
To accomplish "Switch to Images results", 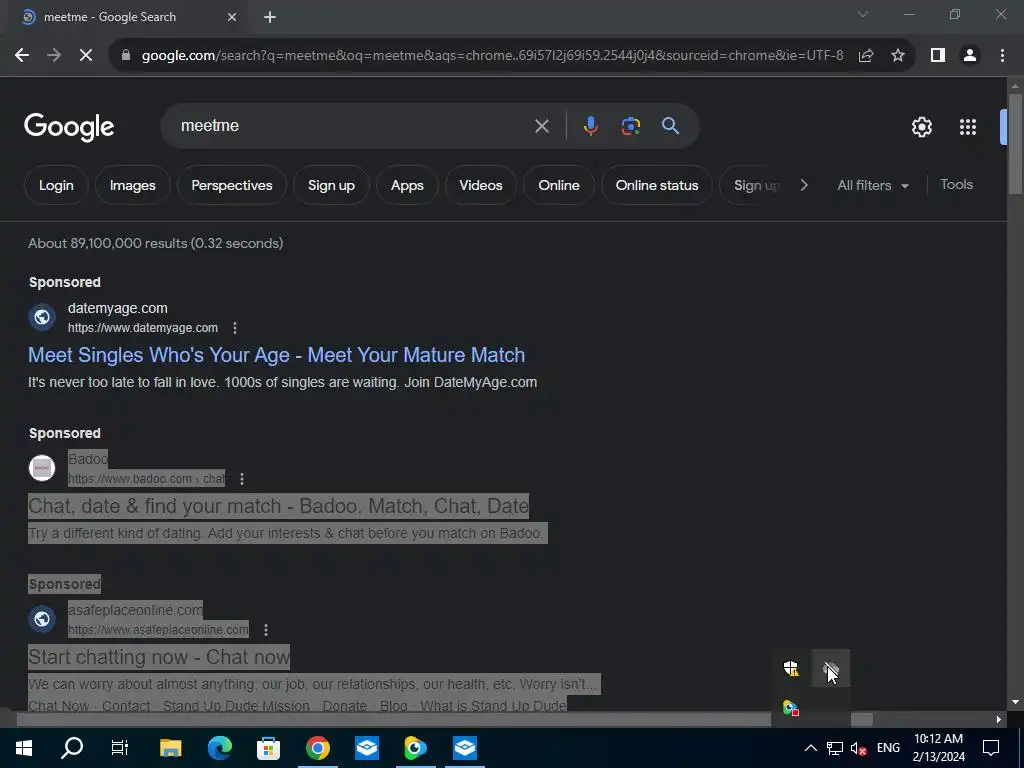I will [133, 185].
